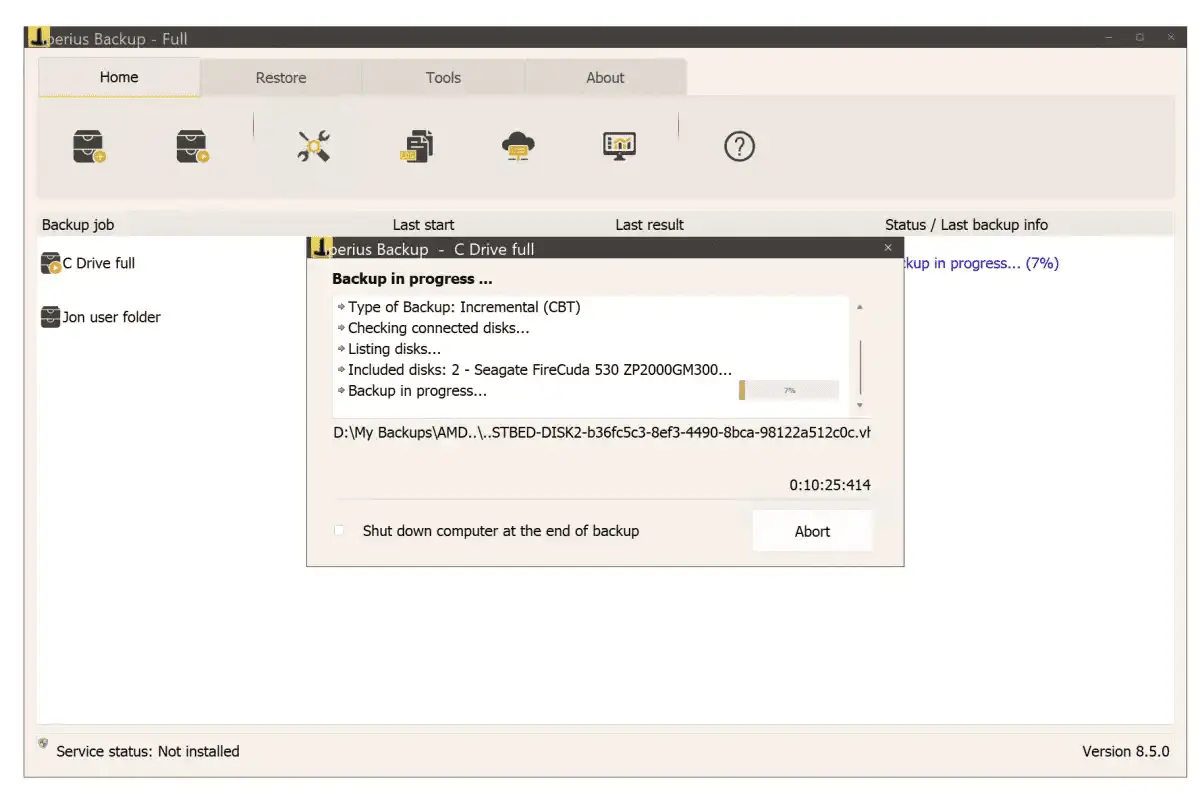This screenshot has height=793, width=1200.
Task: Open monitoring console screen icon
Action: coord(620,147)
